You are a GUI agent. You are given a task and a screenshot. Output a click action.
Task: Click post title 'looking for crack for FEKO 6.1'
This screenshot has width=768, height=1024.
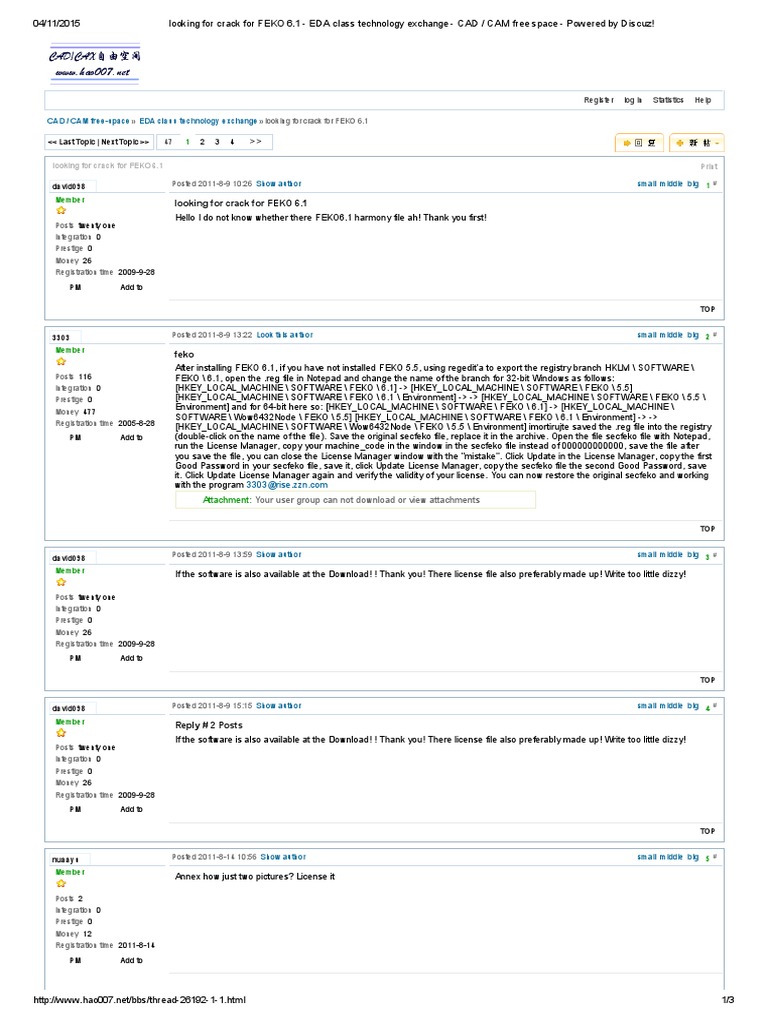coord(240,203)
